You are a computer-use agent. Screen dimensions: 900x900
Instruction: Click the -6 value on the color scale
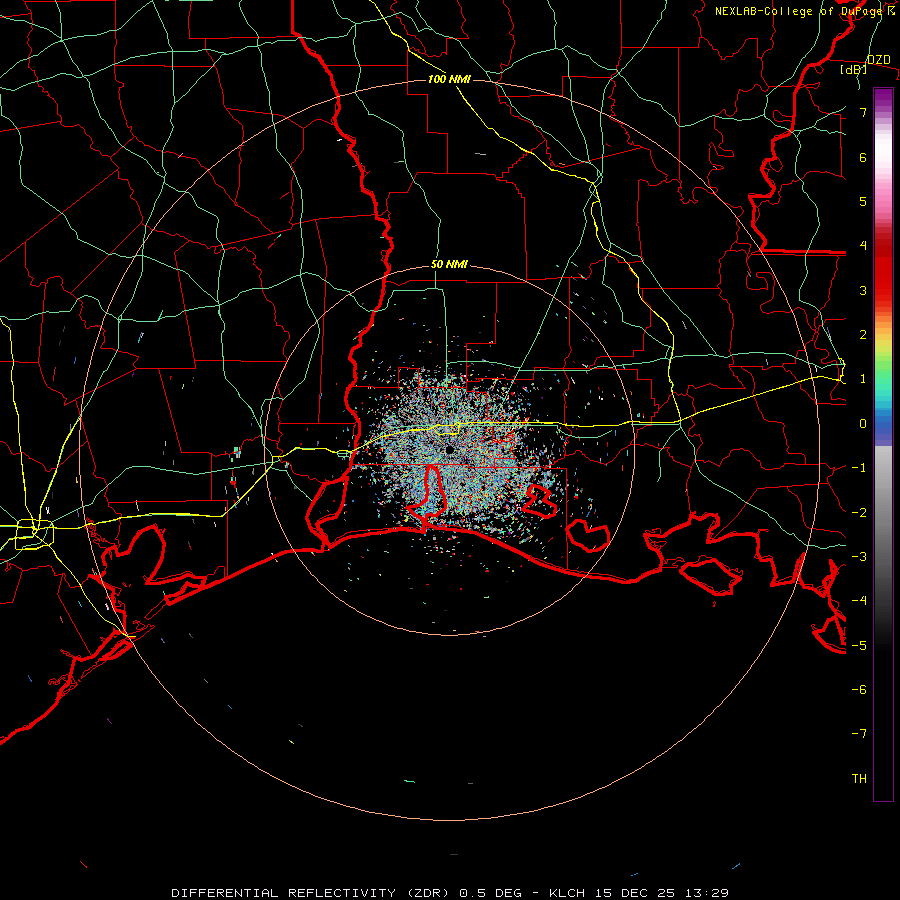coord(859,690)
